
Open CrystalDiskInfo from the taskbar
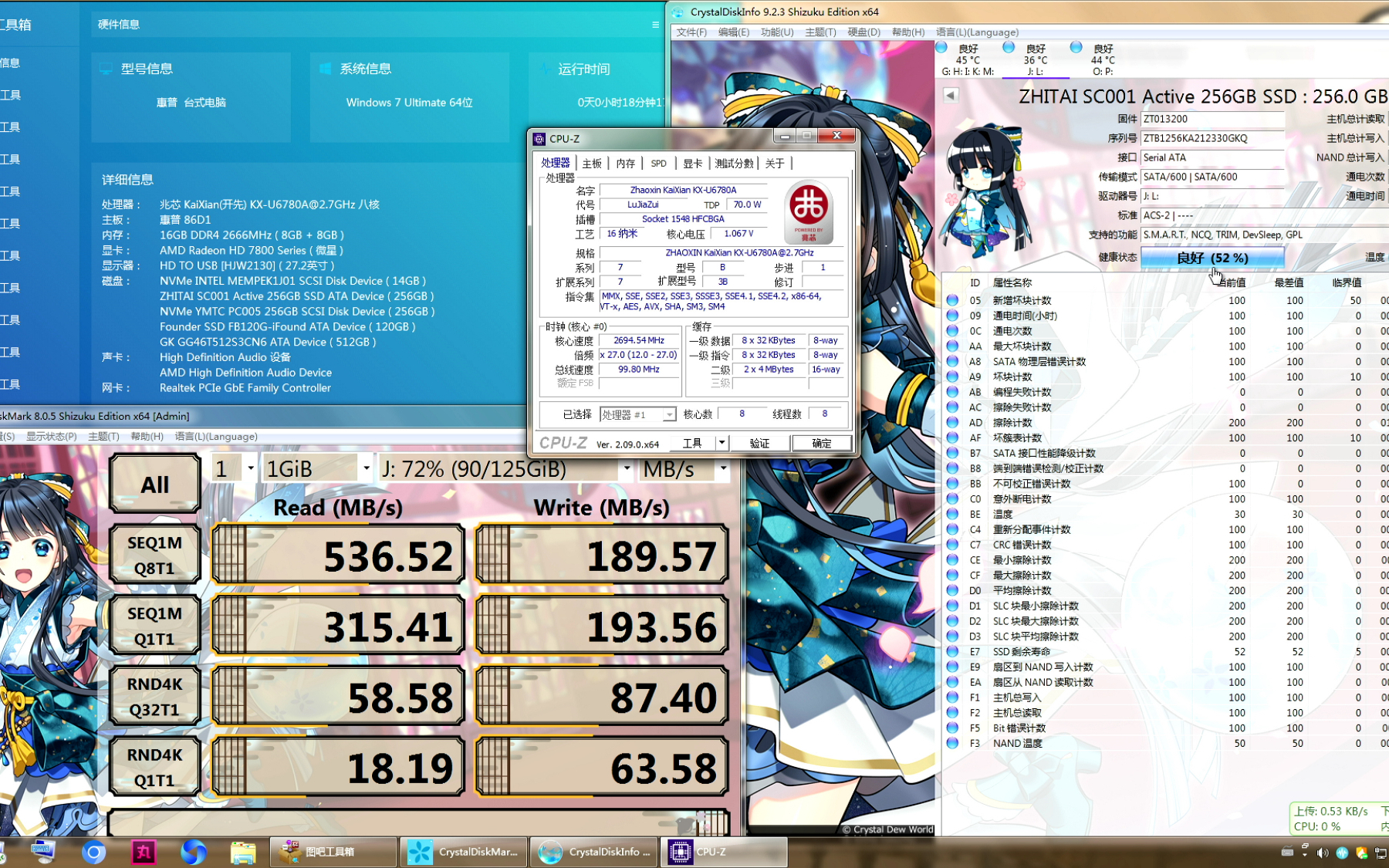pyautogui.click(x=593, y=852)
